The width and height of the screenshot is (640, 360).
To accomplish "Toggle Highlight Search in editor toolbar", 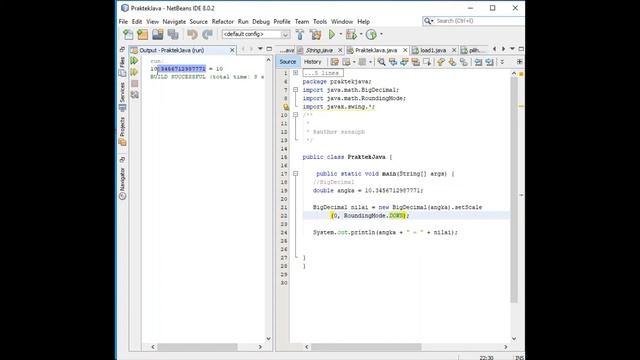I will click(416, 62).
